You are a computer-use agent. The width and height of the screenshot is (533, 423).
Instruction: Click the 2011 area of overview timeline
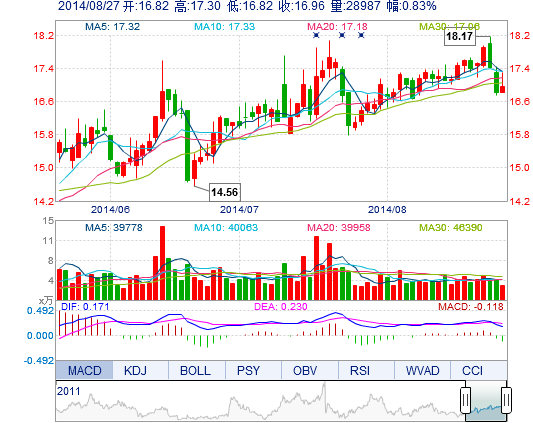pos(69,391)
